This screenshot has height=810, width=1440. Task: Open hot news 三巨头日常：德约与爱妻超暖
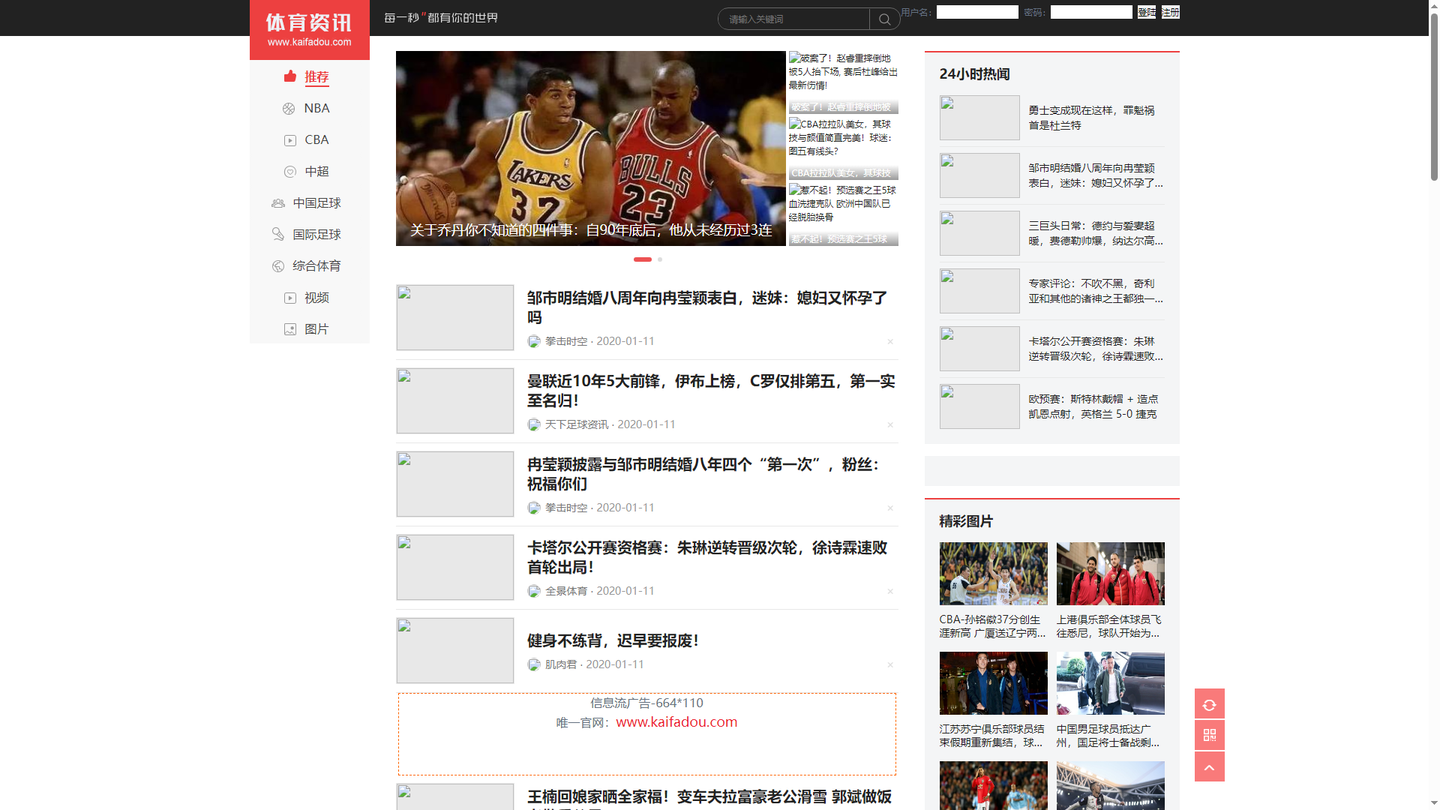click(x=1096, y=233)
